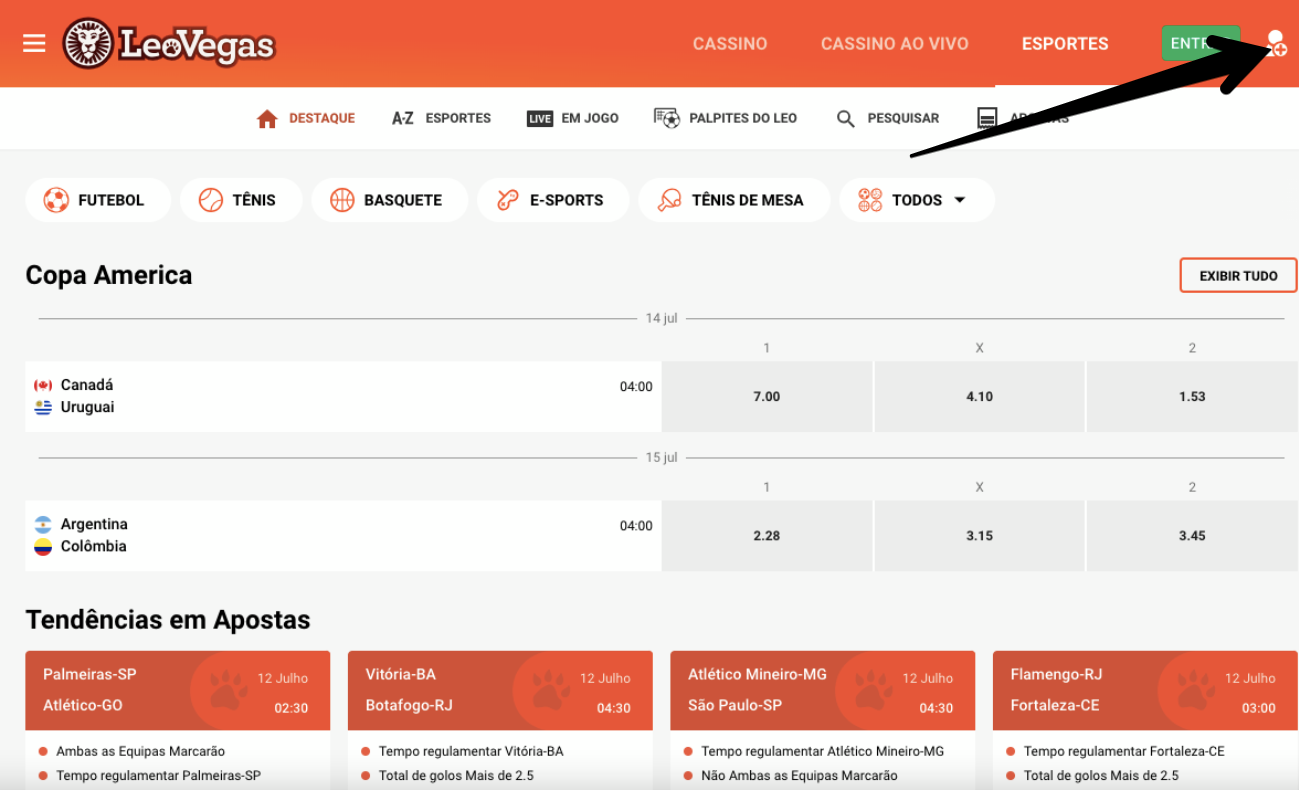This screenshot has width=1299, height=790.
Task: Open the Palmeiras-SP vs Atlético-GO card
Action: click(x=178, y=690)
